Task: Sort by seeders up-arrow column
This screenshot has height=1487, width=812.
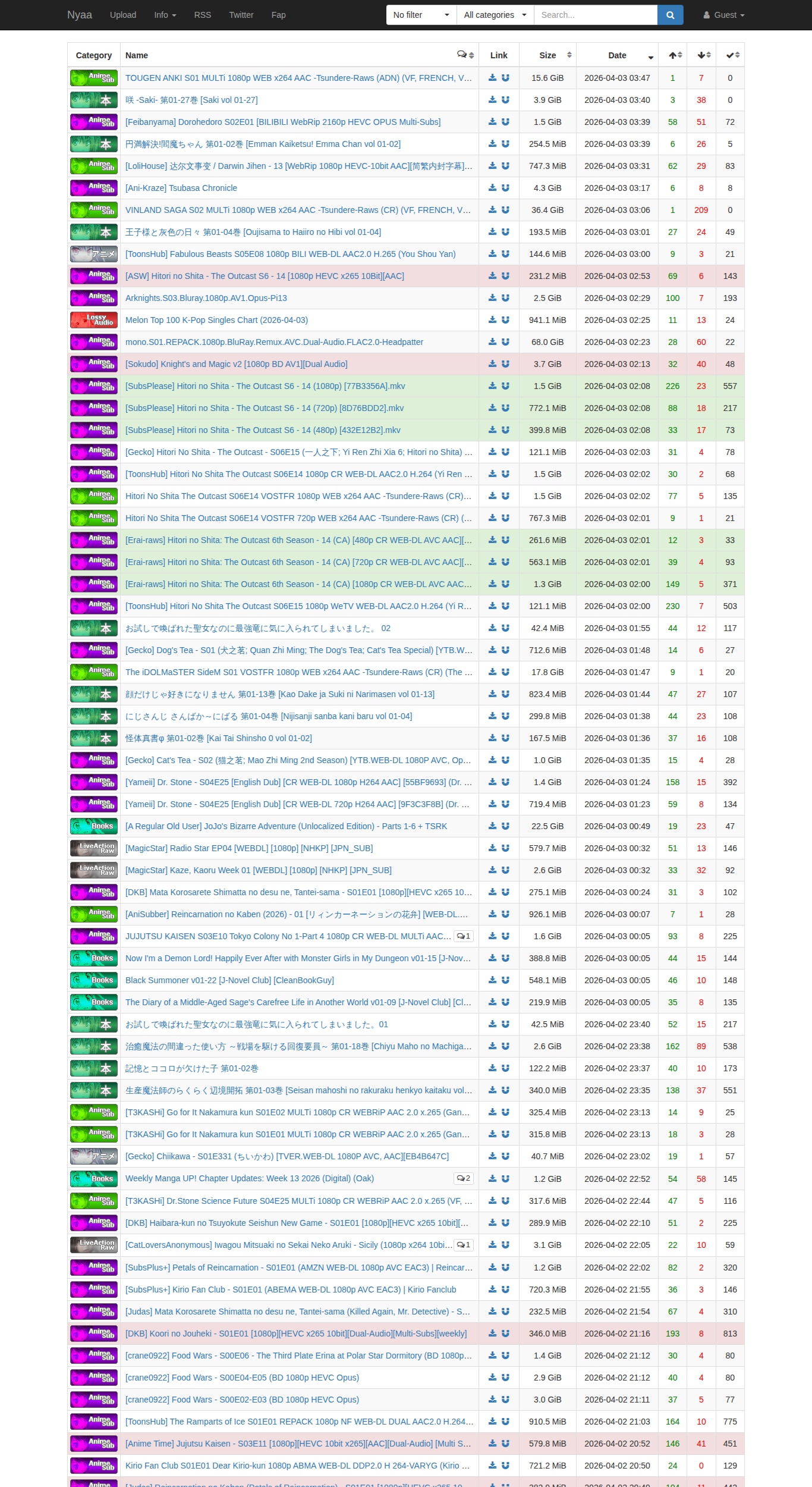Action: (673, 55)
